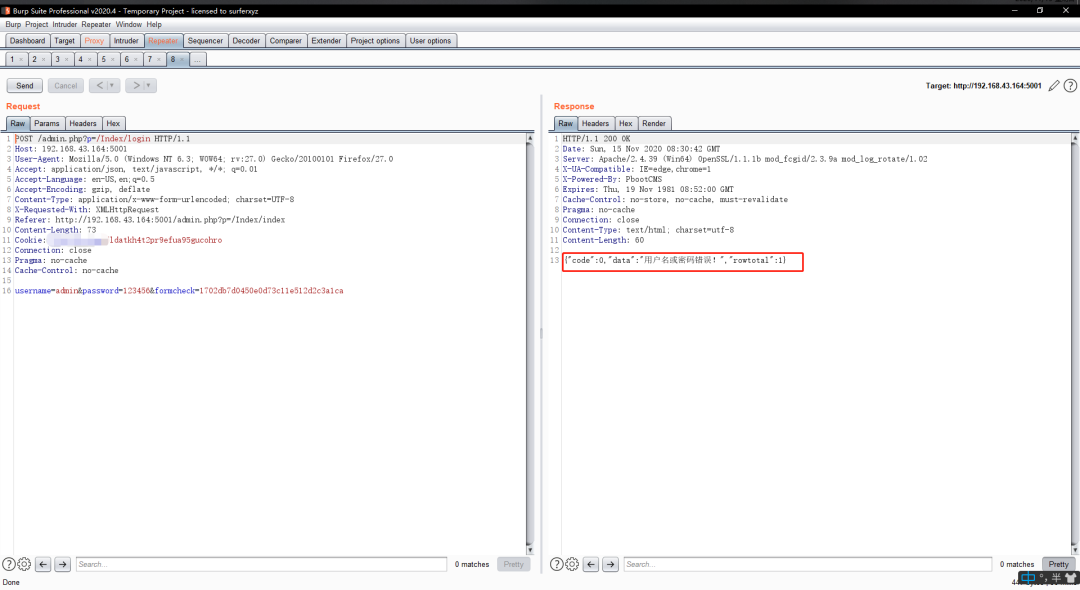Select Repeater request tab 7
This screenshot has height=590, width=1080.
(x=149, y=59)
